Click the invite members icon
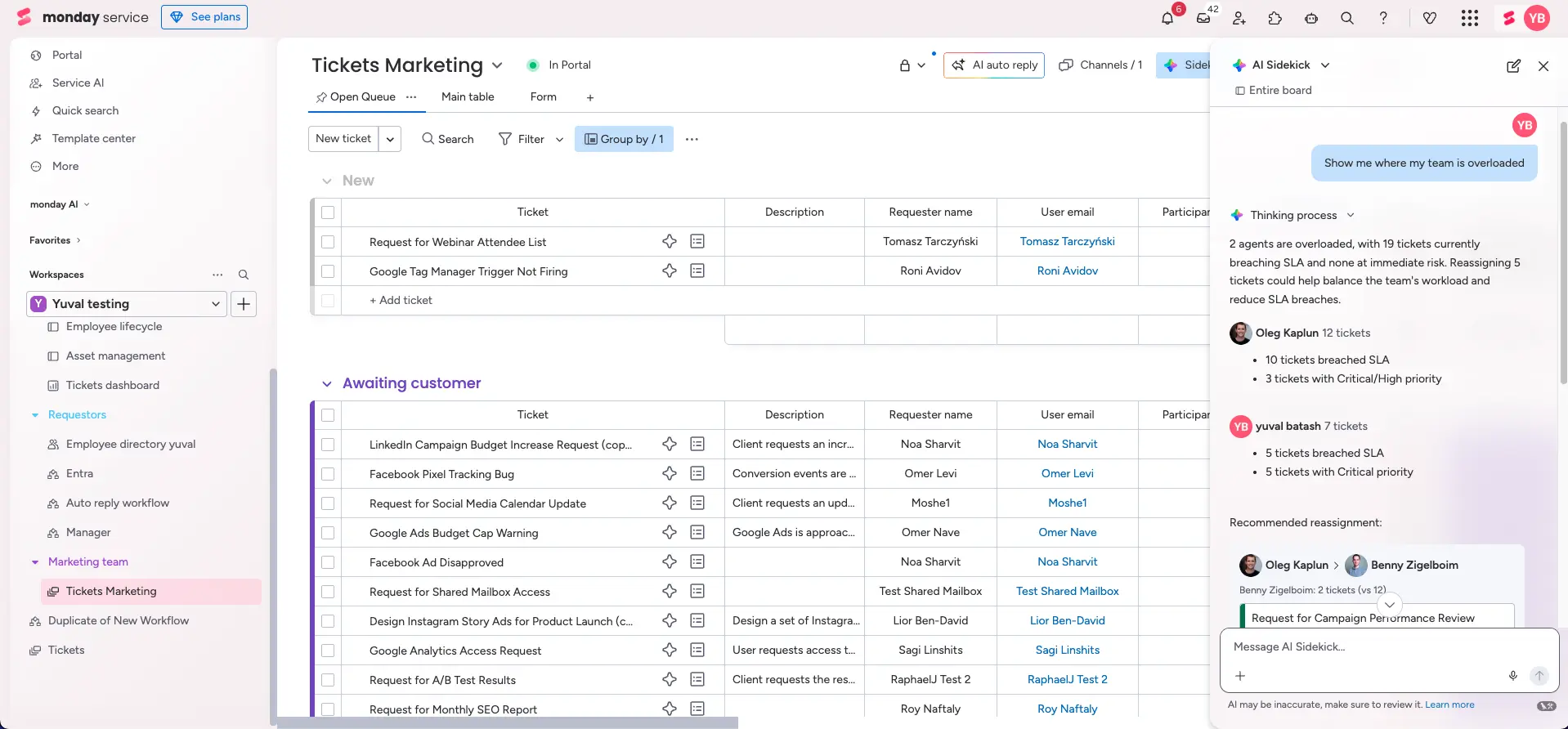The image size is (1568, 729). (x=1239, y=18)
